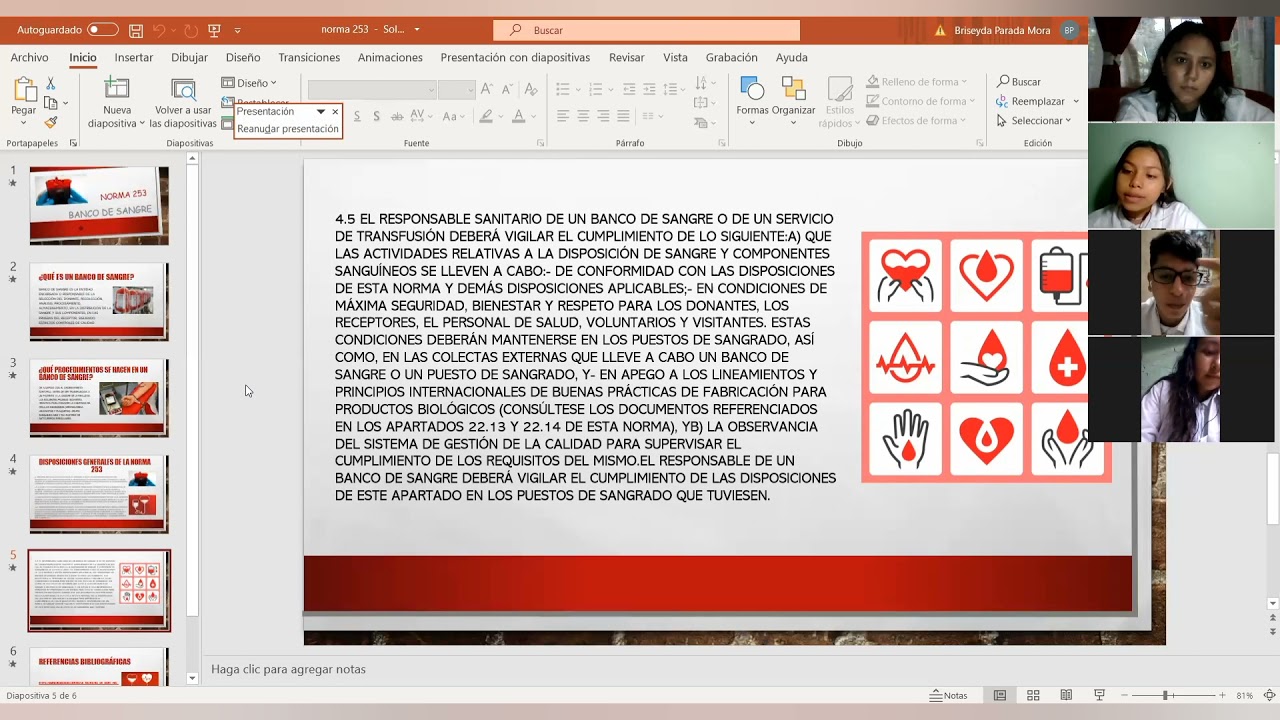Click the numbered list icon
This screenshot has height=720, width=1280.
(x=595, y=90)
